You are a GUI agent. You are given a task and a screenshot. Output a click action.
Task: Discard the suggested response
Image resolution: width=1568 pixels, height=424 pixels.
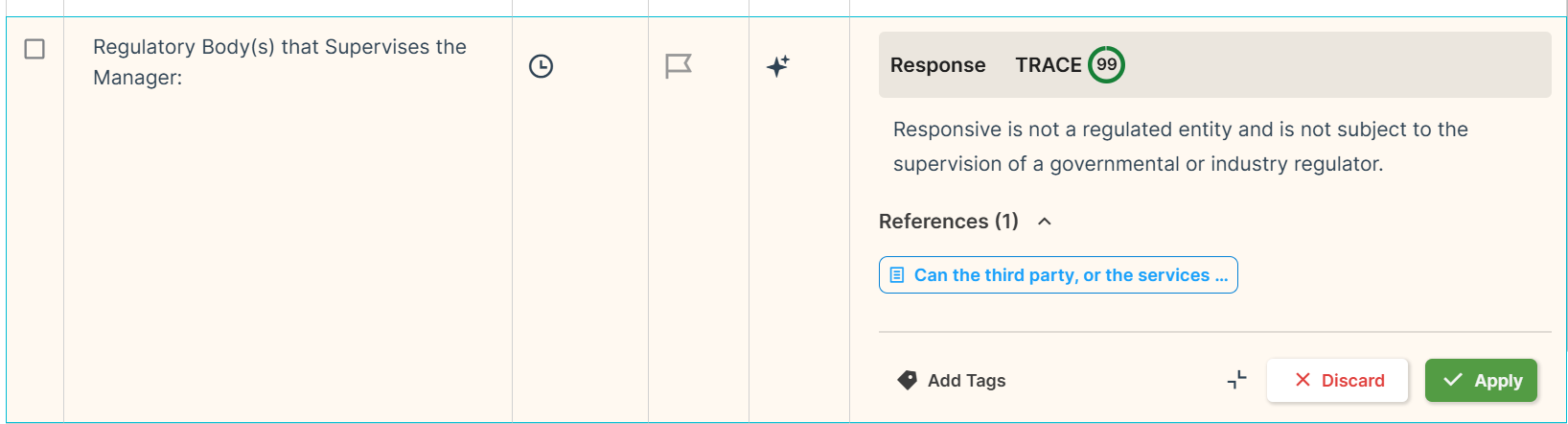(1337, 380)
